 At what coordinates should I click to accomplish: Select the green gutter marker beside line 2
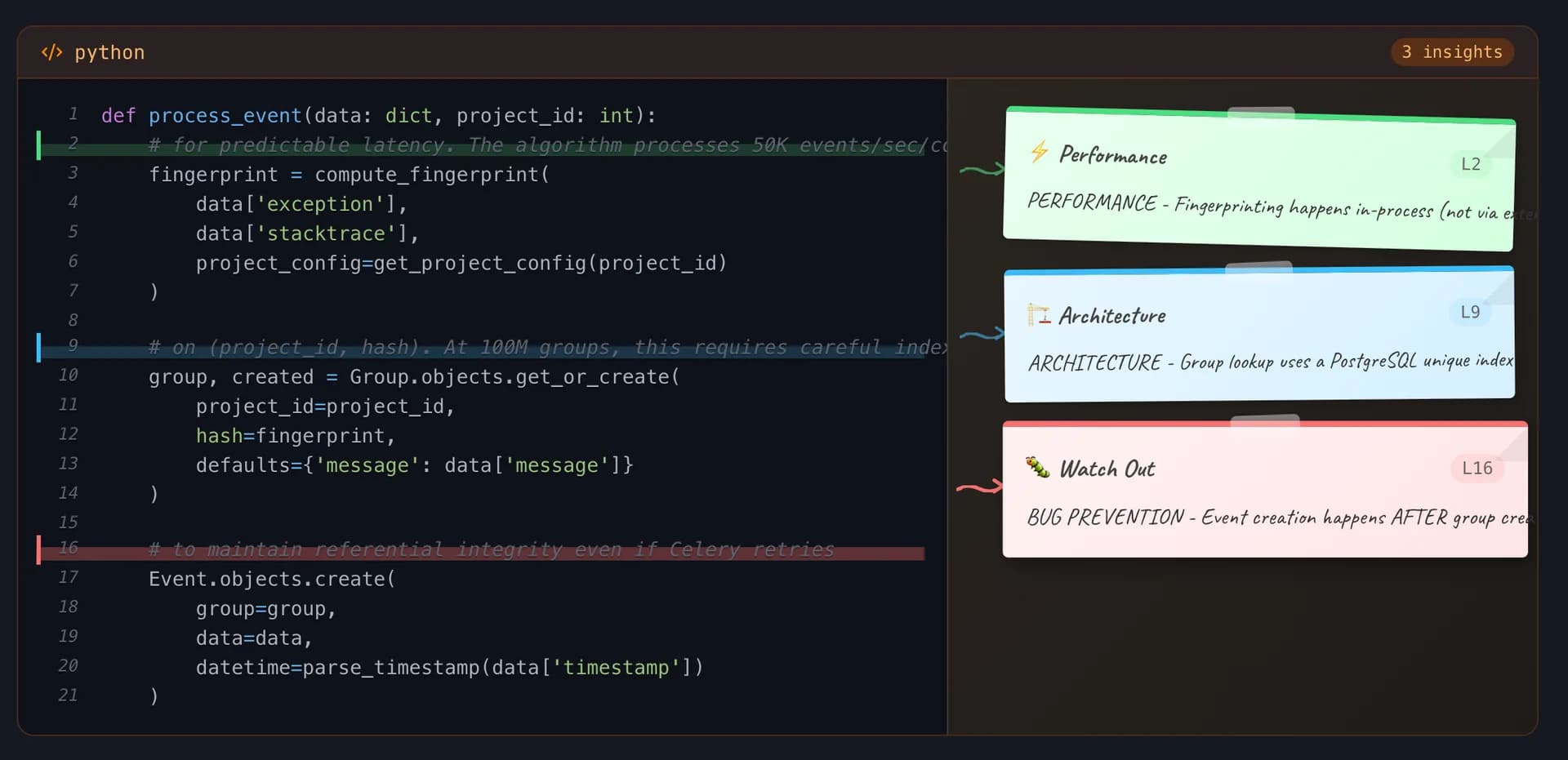[39, 144]
